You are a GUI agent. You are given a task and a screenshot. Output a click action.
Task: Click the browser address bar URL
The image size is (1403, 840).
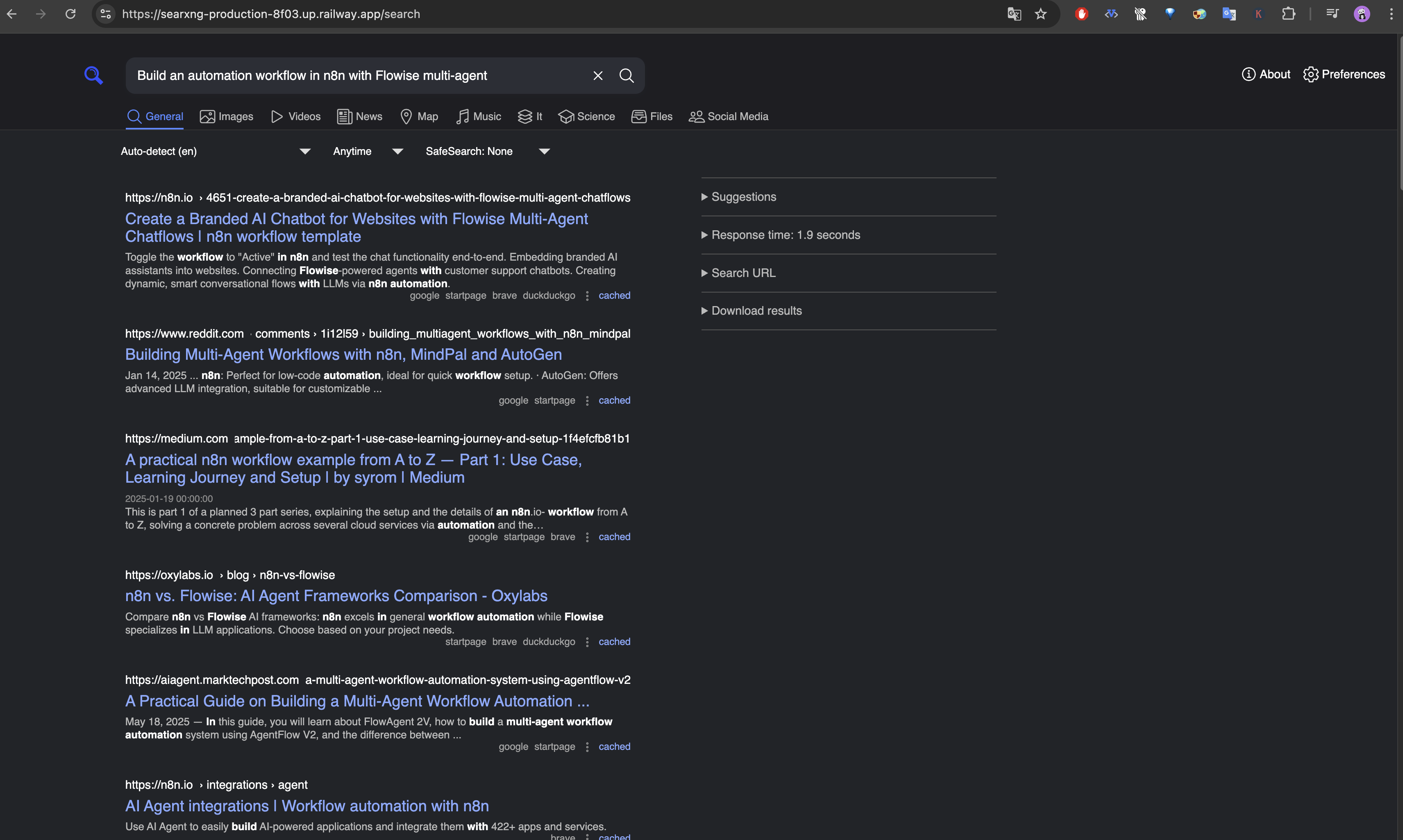[x=271, y=14]
